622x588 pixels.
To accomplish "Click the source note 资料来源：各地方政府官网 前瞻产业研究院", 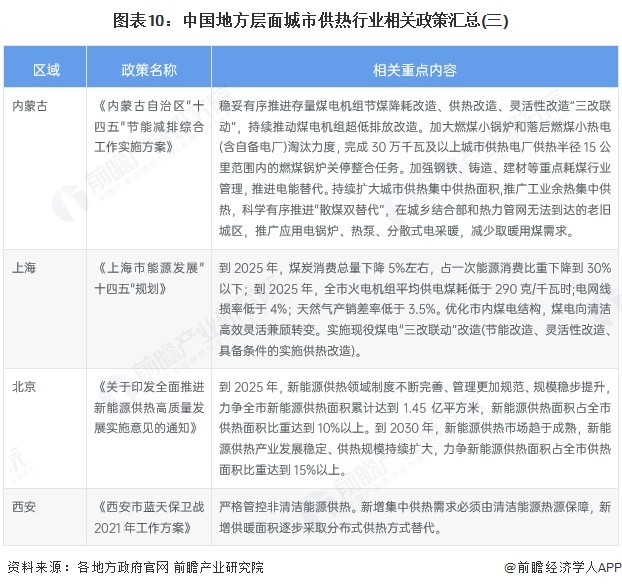I will [x=135, y=567].
